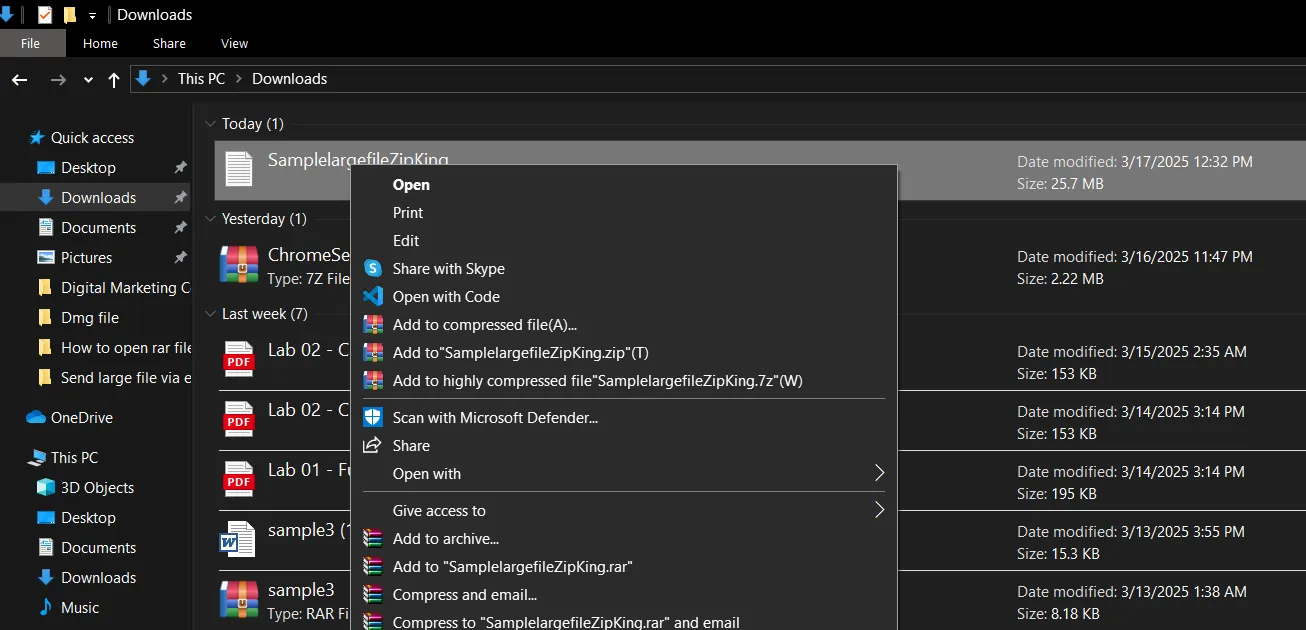Click the new folder icon in title bar
1306x630 pixels.
pyautogui.click(x=69, y=15)
